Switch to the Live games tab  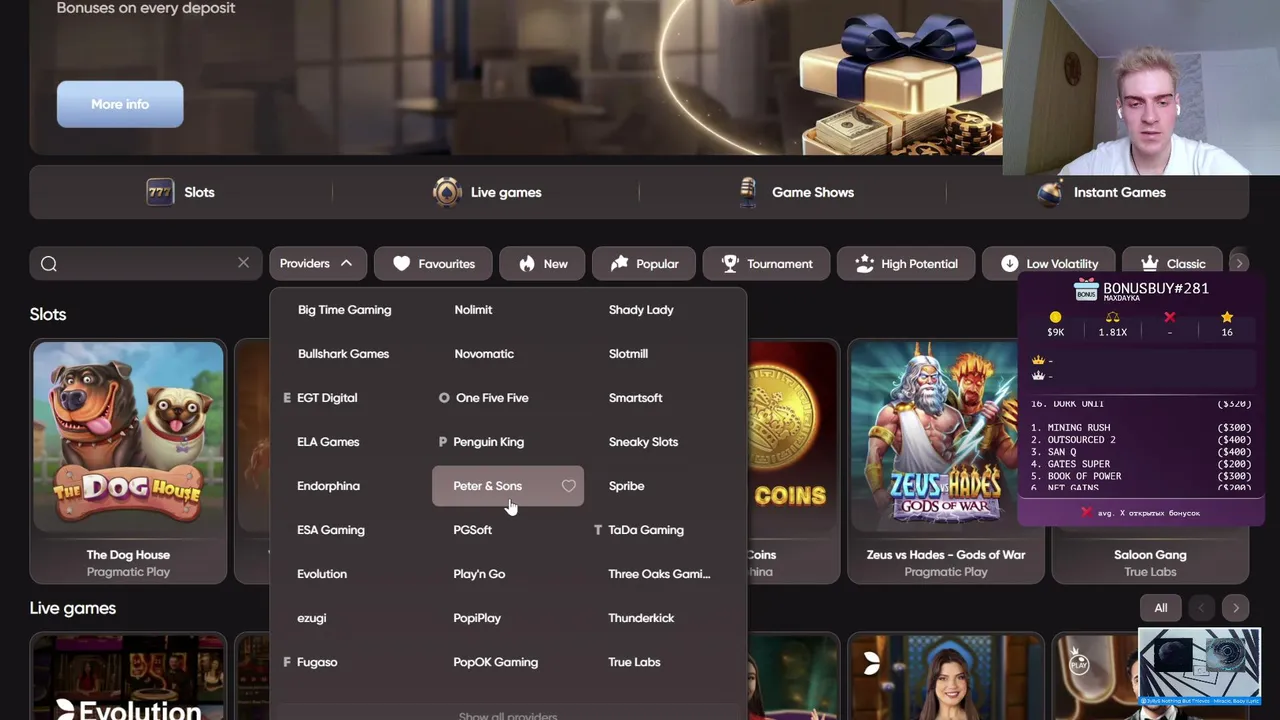pos(487,192)
